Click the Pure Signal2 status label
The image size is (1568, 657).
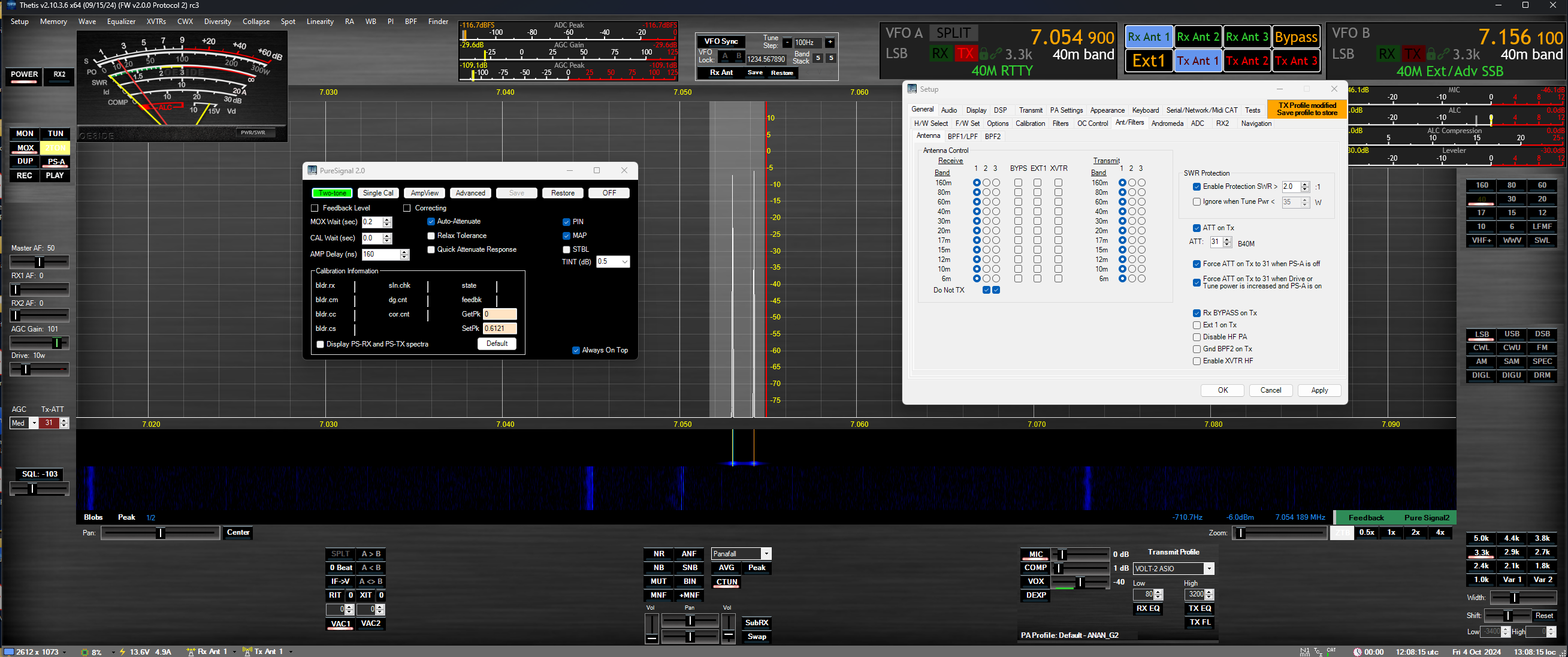(x=1426, y=517)
